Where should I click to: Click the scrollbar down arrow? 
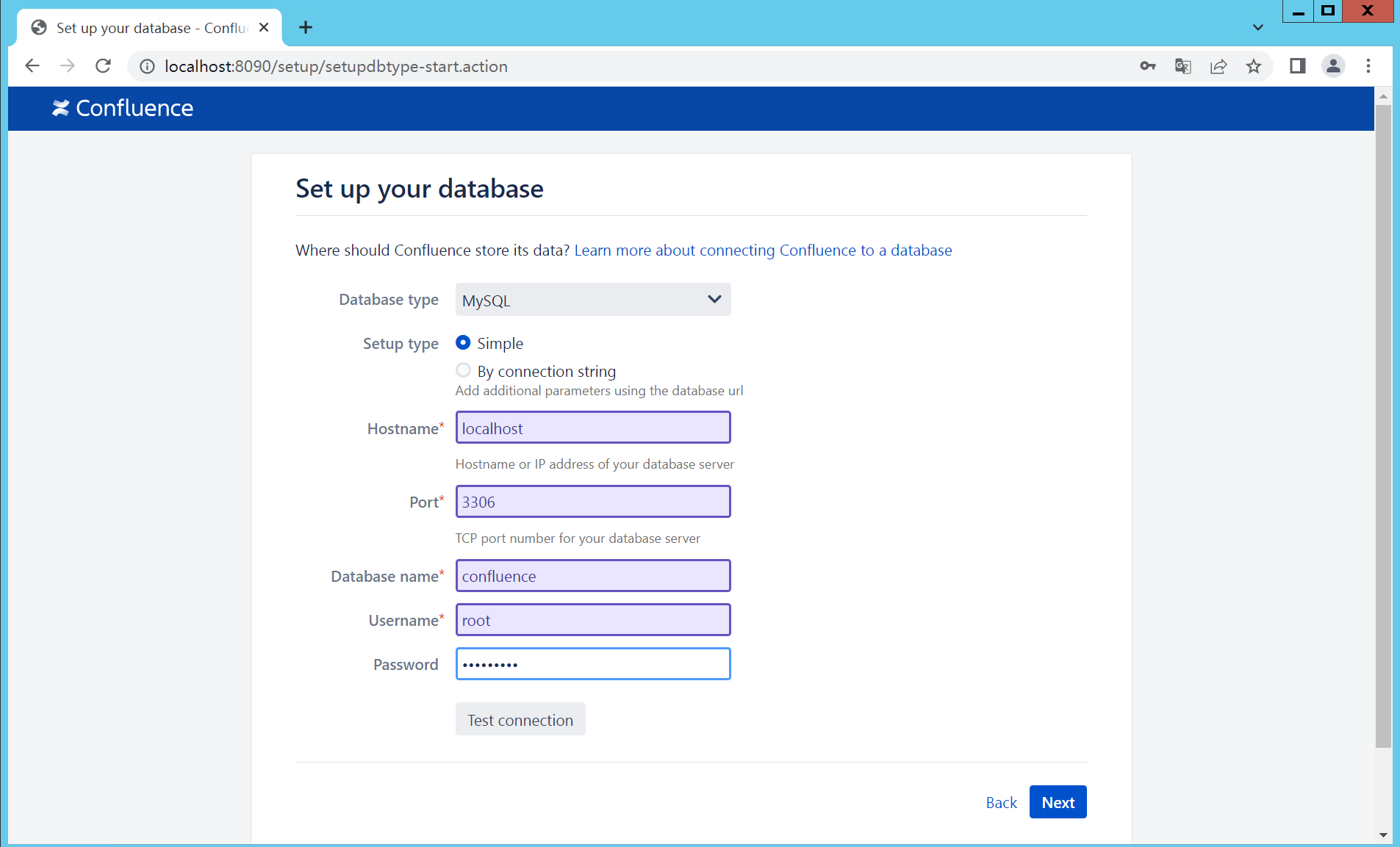tap(1383, 835)
